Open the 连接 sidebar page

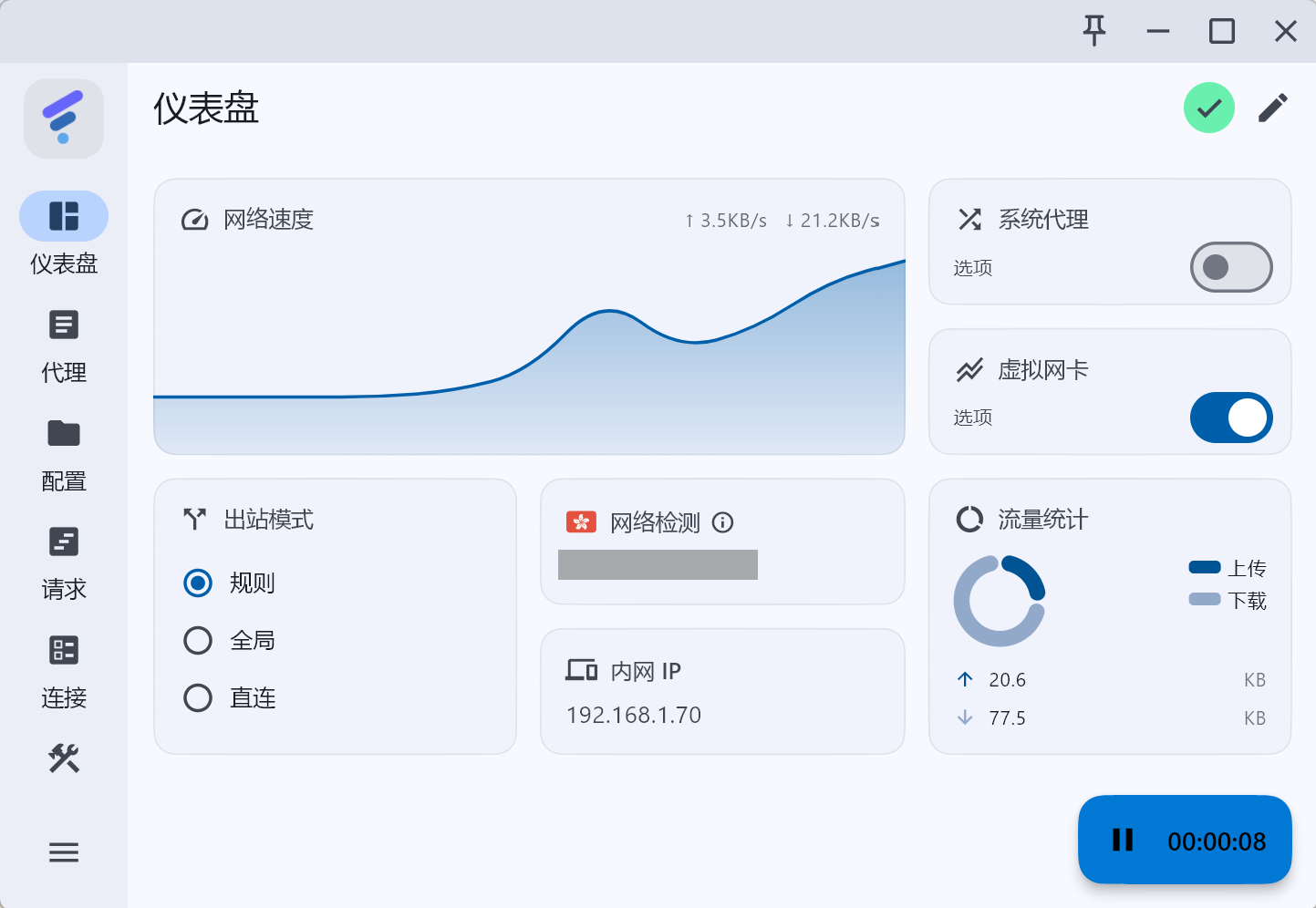[x=64, y=672]
